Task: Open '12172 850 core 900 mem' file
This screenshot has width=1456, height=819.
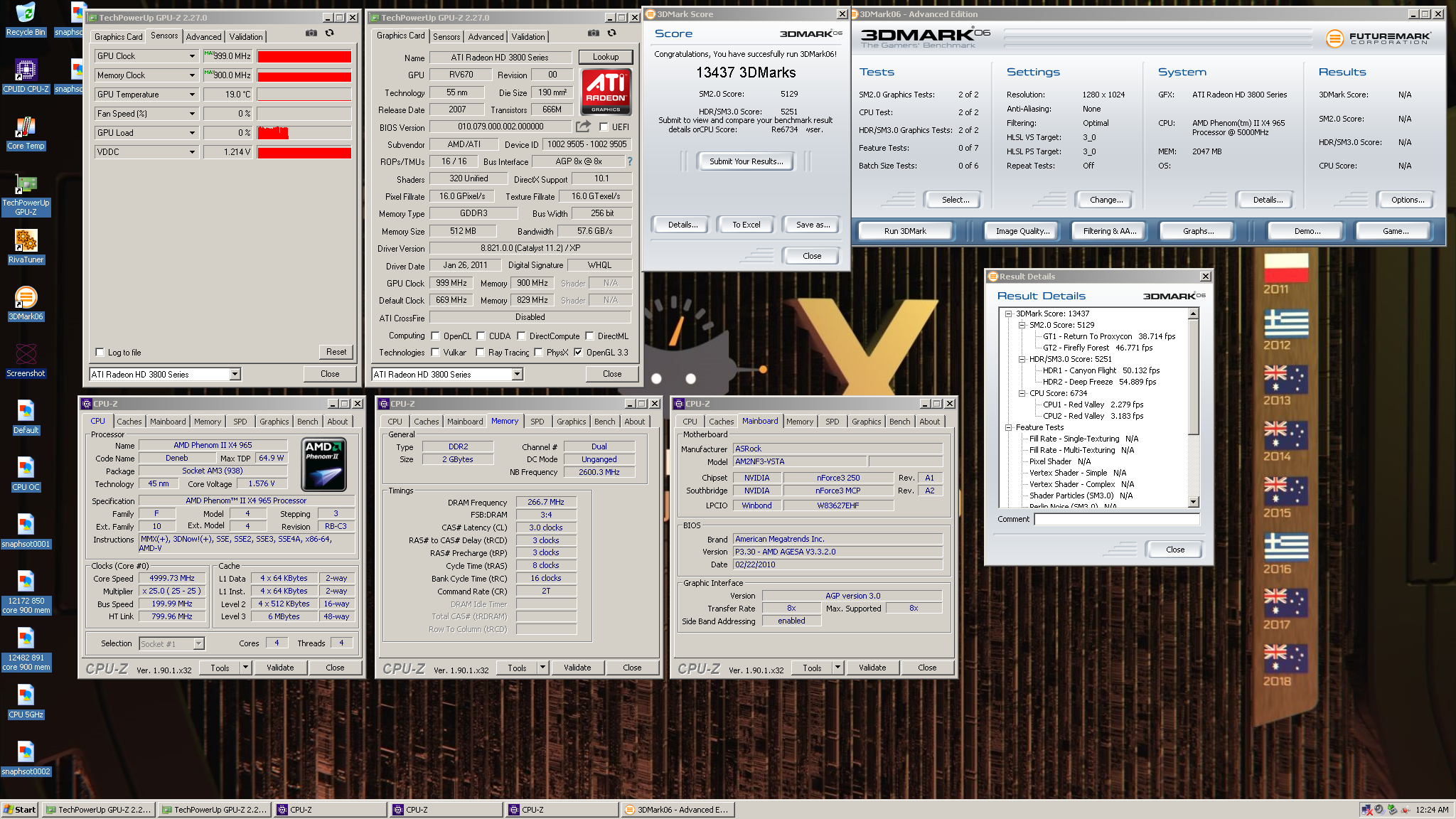Action: click(26, 593)
